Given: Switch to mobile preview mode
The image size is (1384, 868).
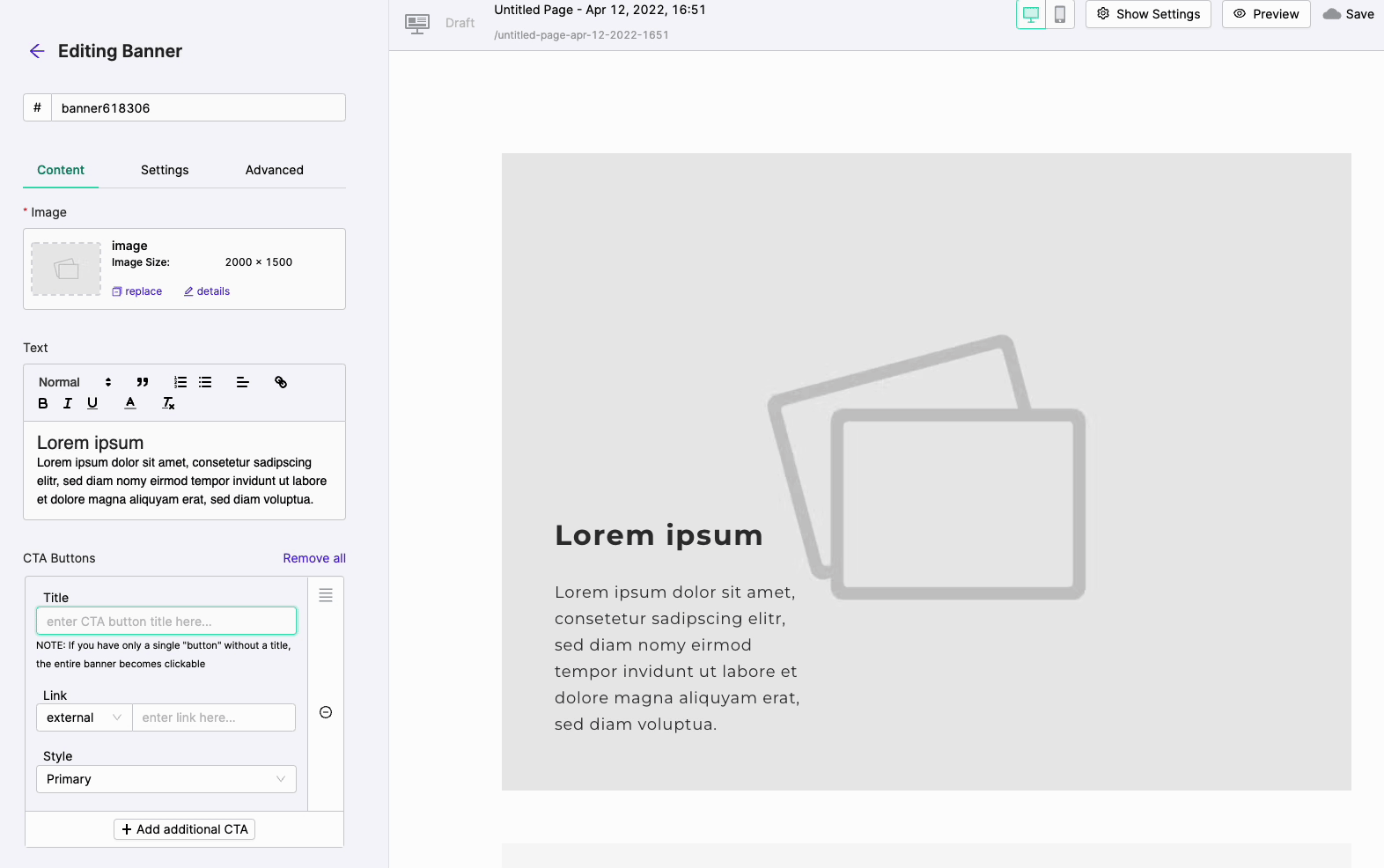Looking at the screenshot, I should 1060,14.
